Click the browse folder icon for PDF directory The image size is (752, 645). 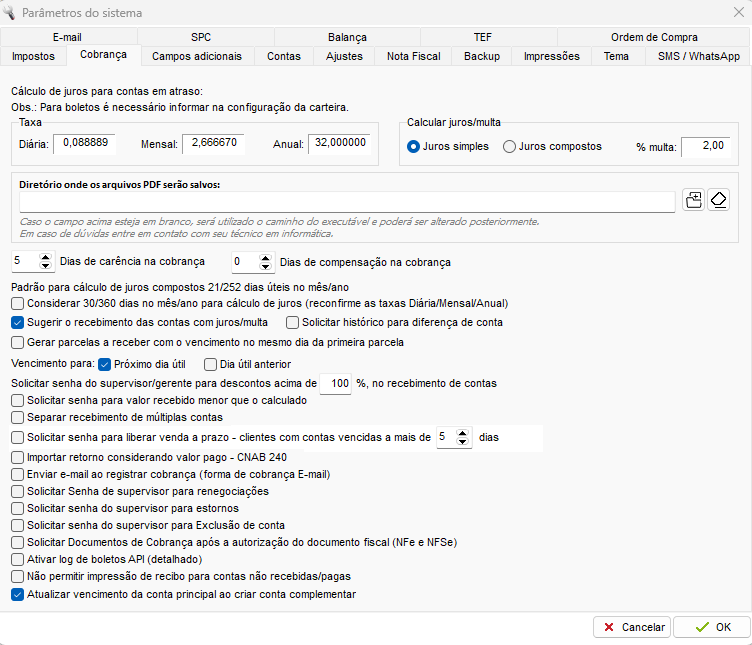(693, 200)
